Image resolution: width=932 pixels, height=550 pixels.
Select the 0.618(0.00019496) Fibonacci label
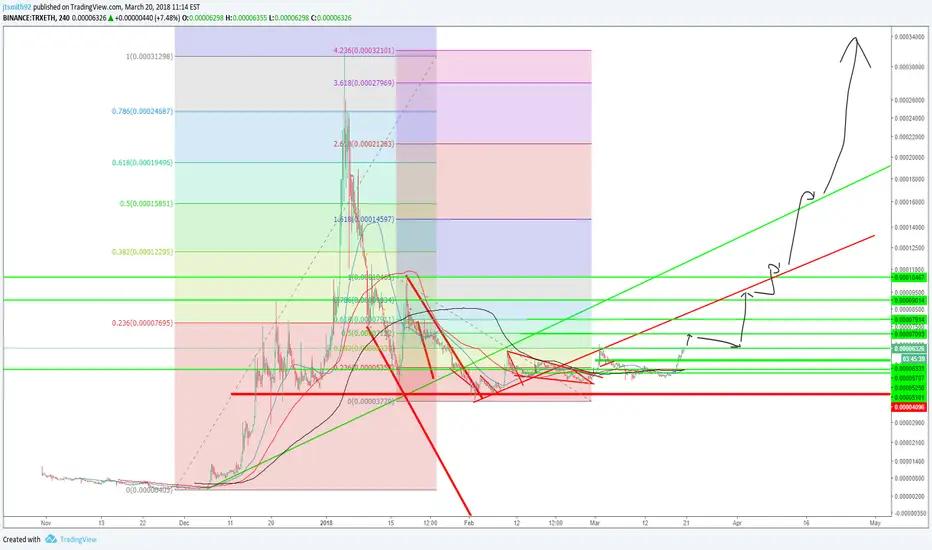(x=143, y=162)
